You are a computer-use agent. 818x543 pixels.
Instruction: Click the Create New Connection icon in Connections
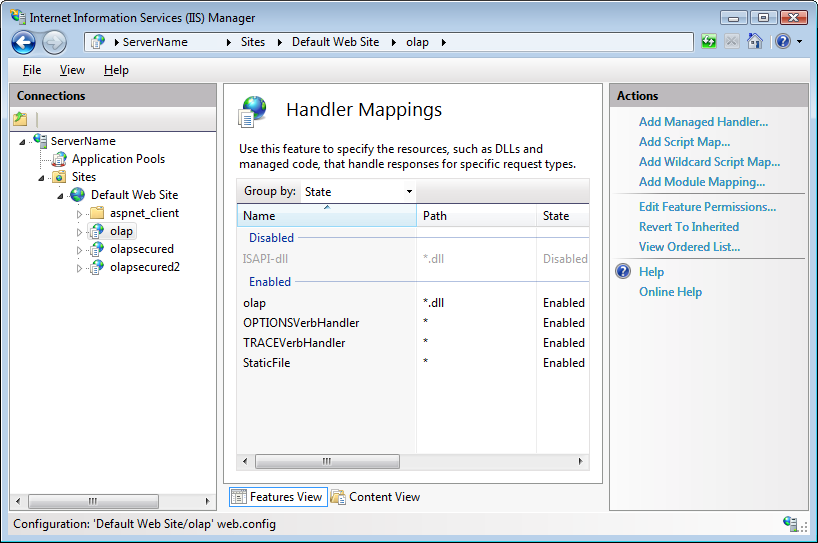coord(21,119)
